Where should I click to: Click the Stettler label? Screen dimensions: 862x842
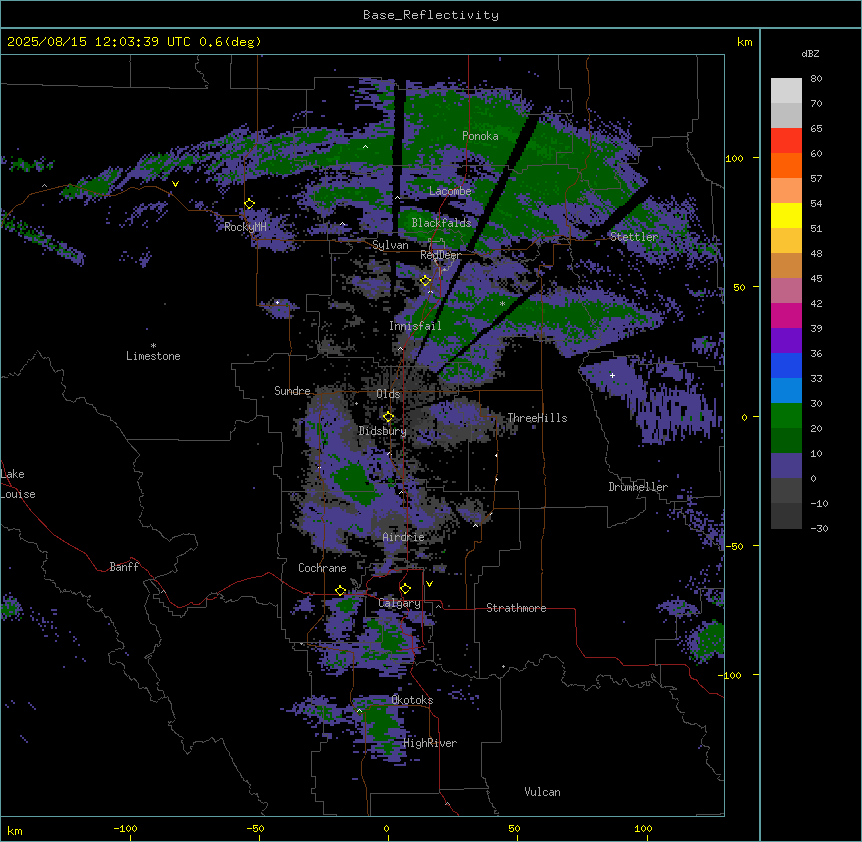634,237
